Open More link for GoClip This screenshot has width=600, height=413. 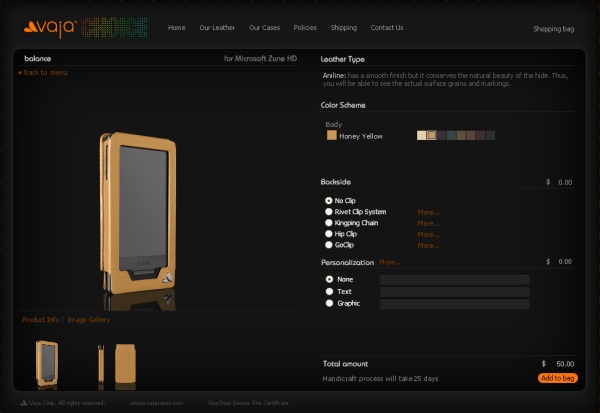click(428, 246)
